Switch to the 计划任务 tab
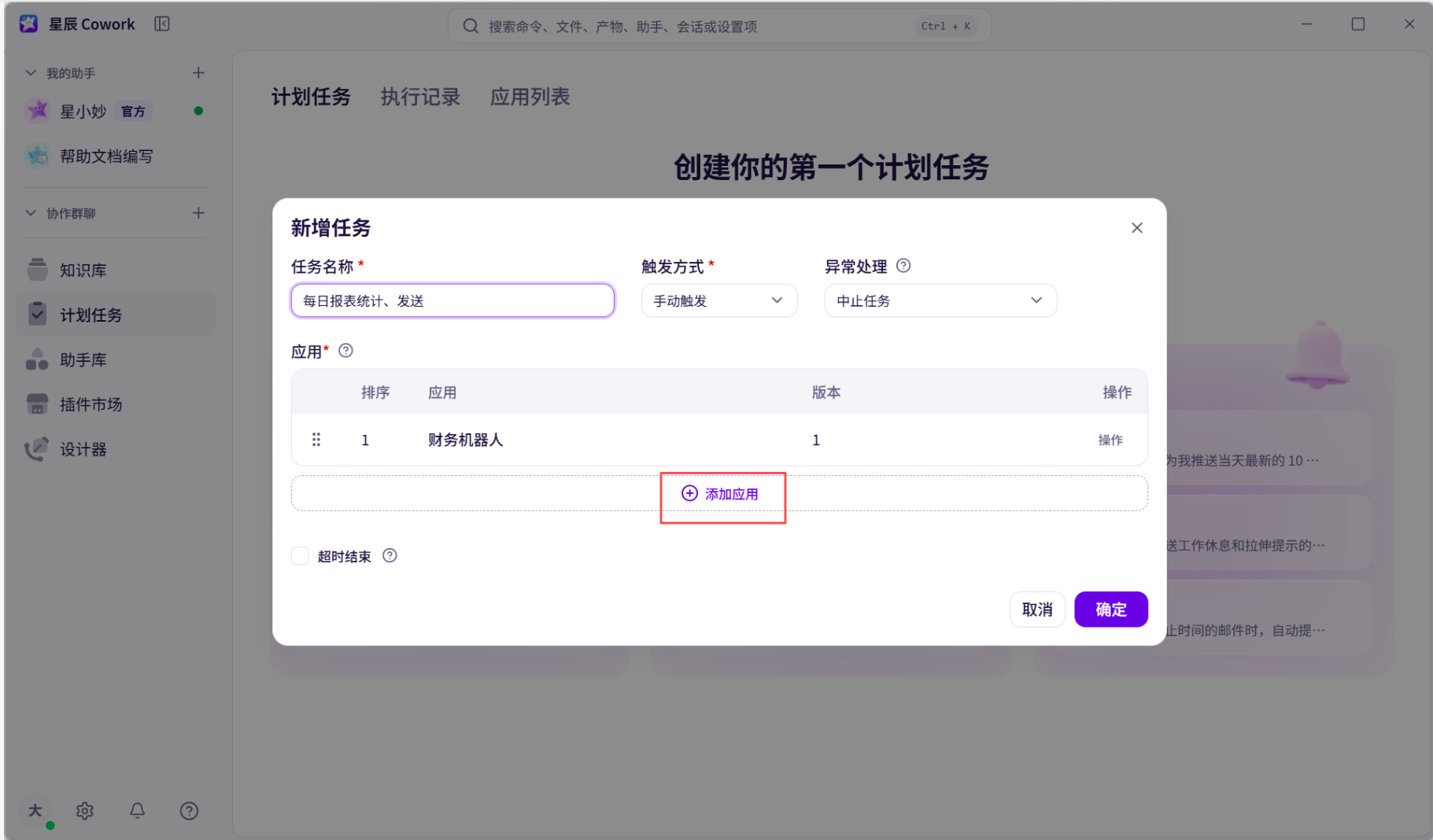 click(311, 97)
